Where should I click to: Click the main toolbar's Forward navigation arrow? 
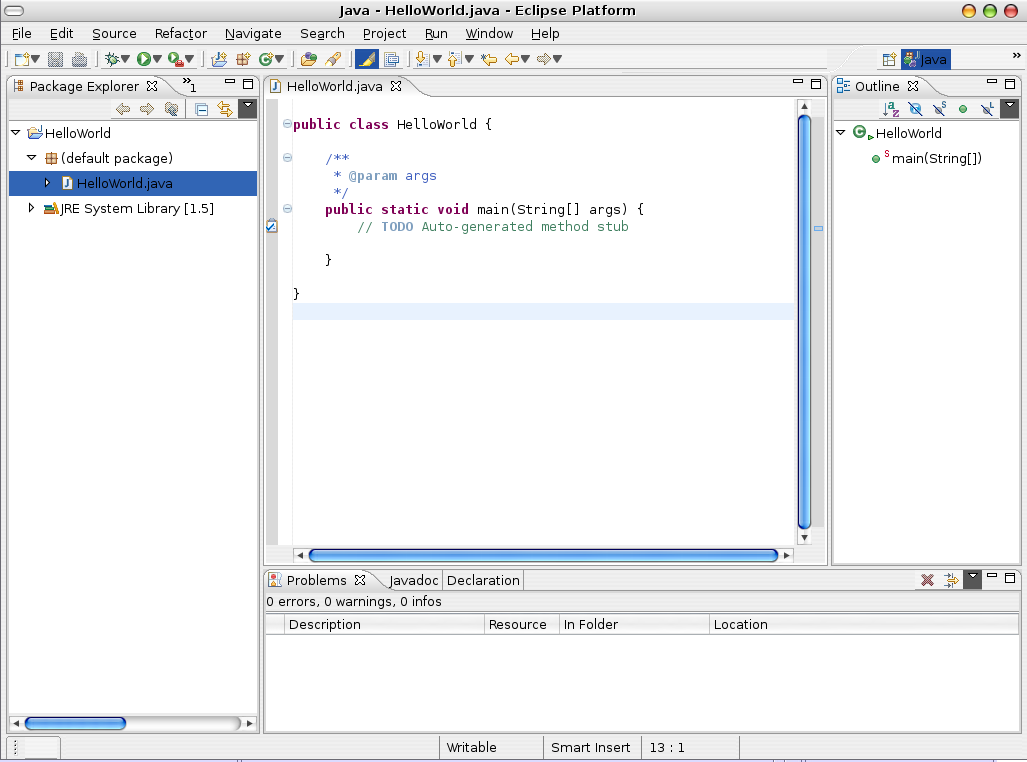pyautogui.click(x=544, y=59)
